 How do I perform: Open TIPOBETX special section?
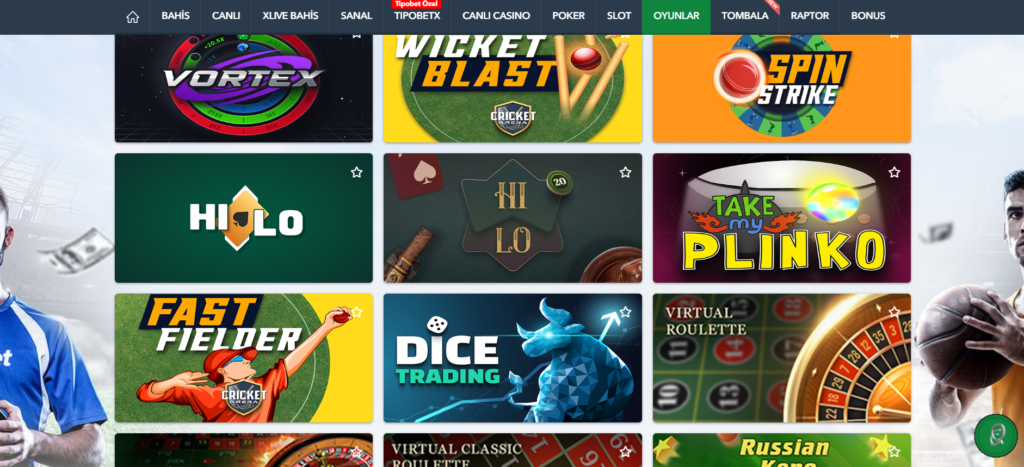click(417, 16)
